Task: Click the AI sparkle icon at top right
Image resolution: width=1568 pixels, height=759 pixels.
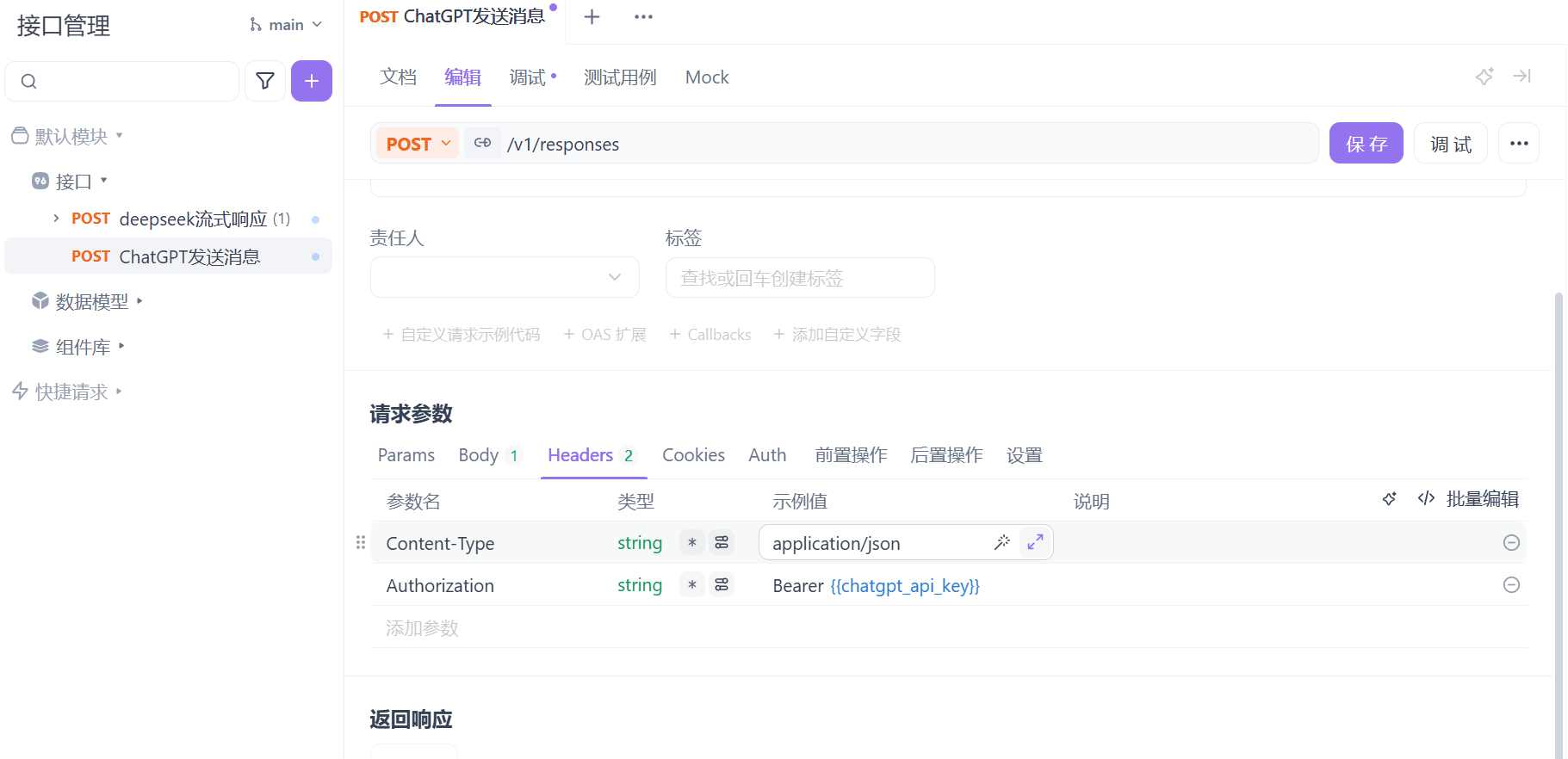Action: click(x=1484, y=77)
